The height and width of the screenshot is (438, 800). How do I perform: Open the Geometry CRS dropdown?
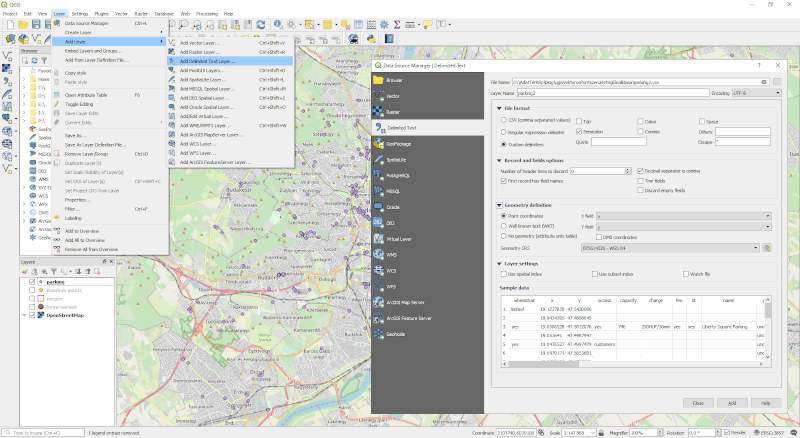coord(670,248)
